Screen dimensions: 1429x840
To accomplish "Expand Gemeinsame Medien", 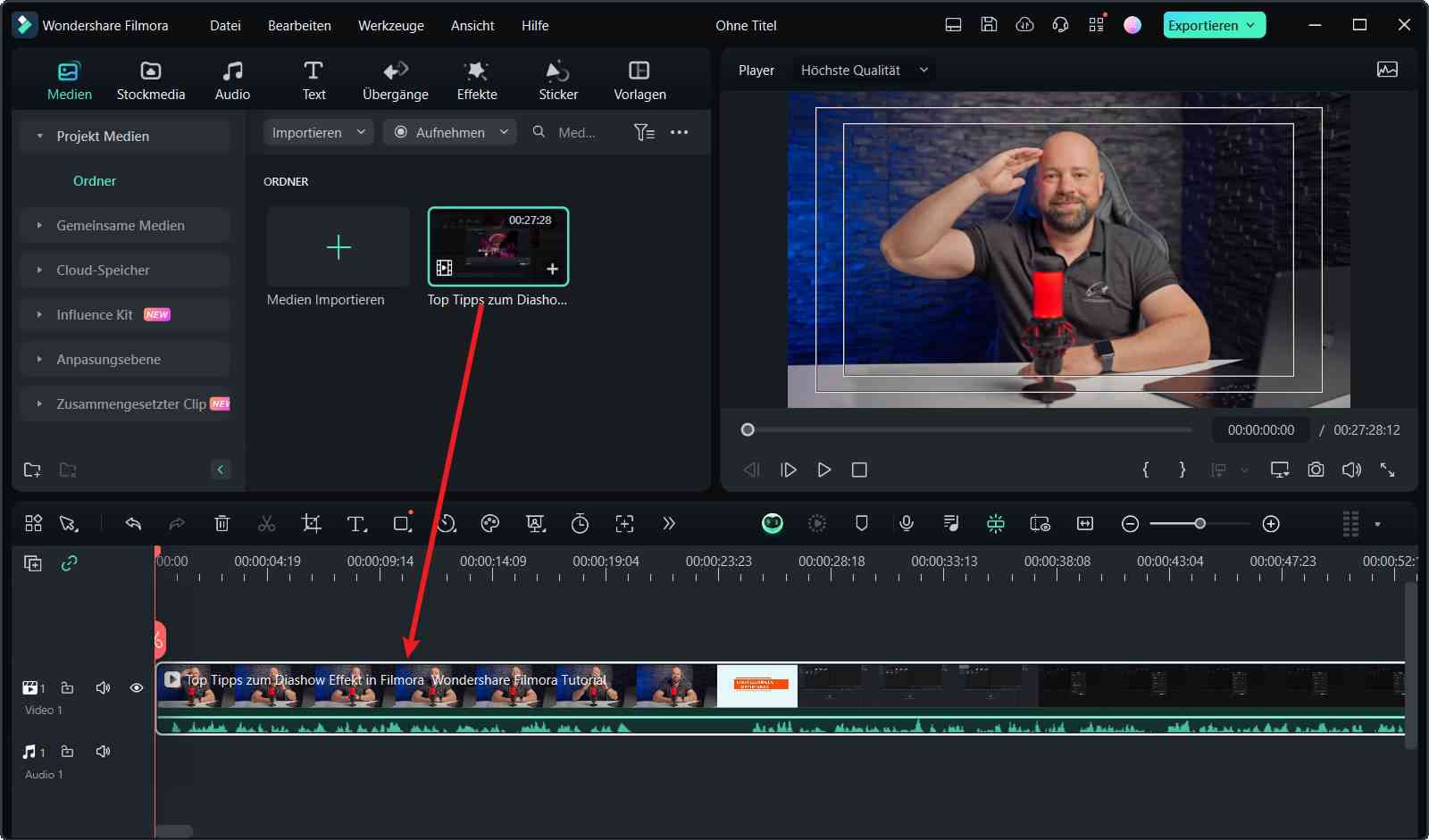I will coord(39,225).
